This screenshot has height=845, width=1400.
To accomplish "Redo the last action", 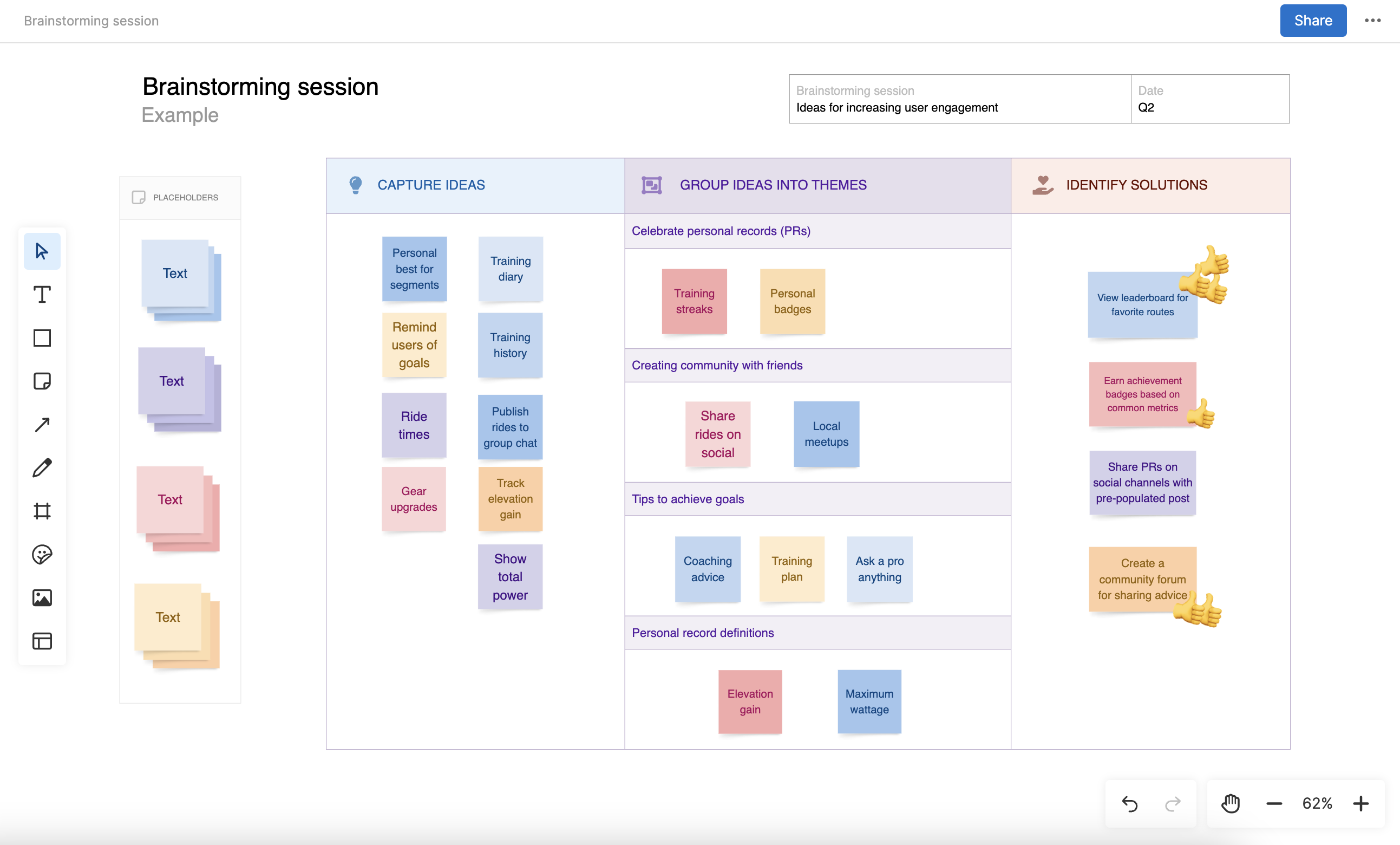I will pos(1172,803).
